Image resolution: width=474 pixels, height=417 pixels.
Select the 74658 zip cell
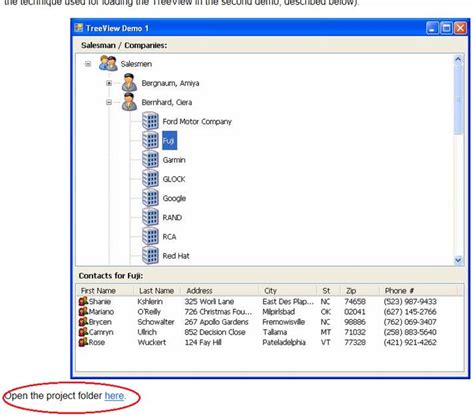coord(355,301)
